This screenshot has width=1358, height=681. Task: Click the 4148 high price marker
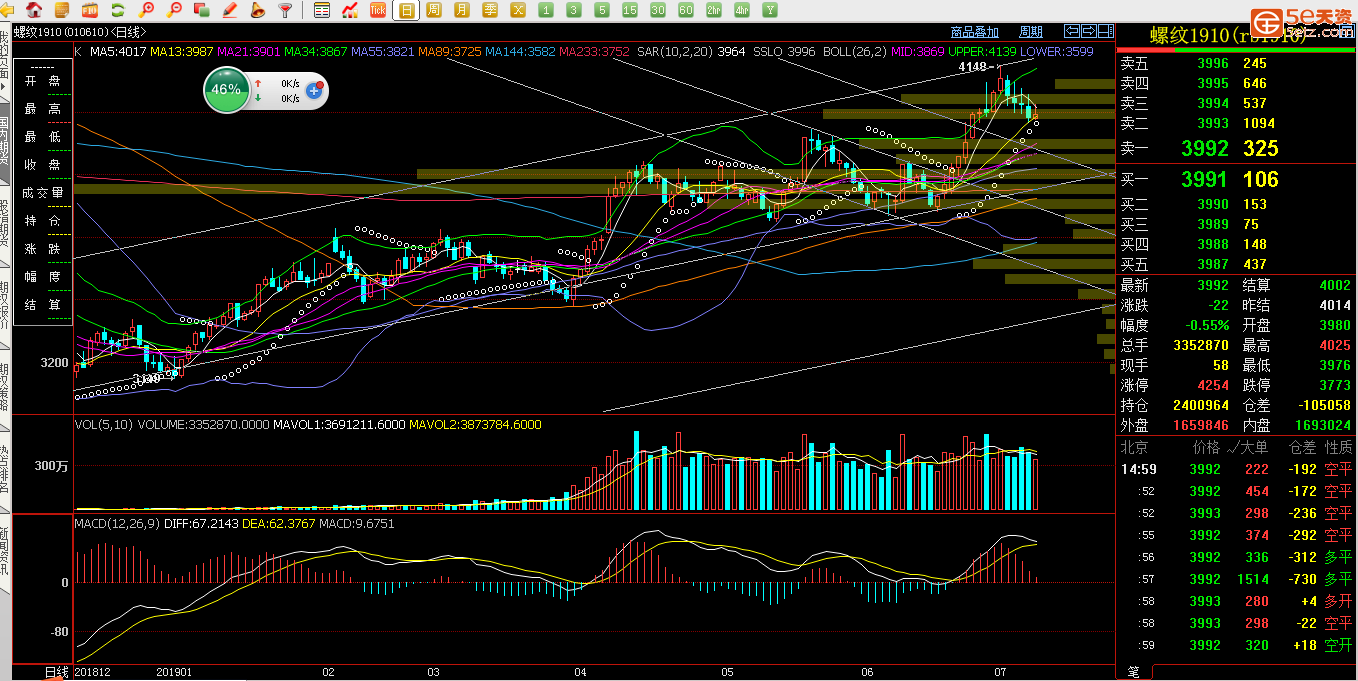973,67
